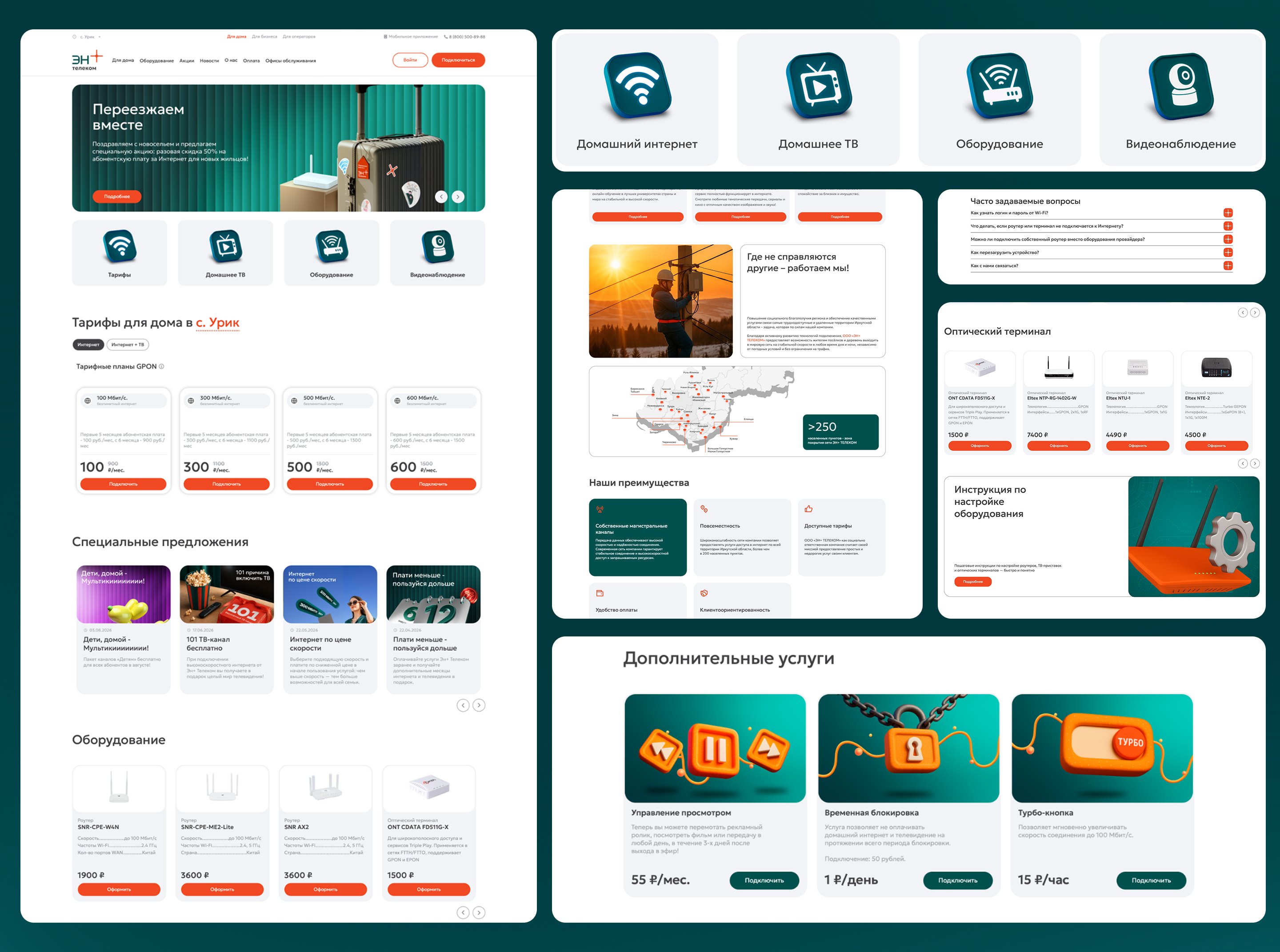Click the ЭН+ телеком logo
Screen dimensions: 1280x952
click(x=87, y=60)
